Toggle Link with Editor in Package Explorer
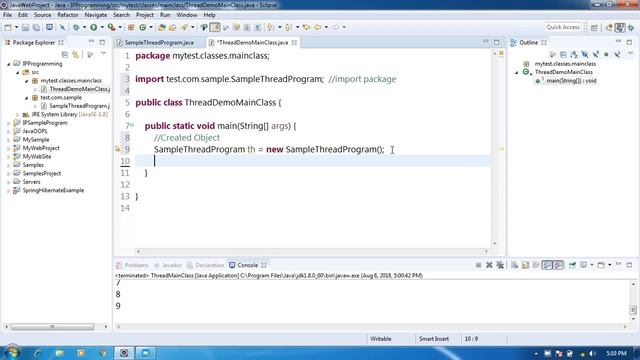Viewport: 640px width, 360px height. click(x=76, y=54)
